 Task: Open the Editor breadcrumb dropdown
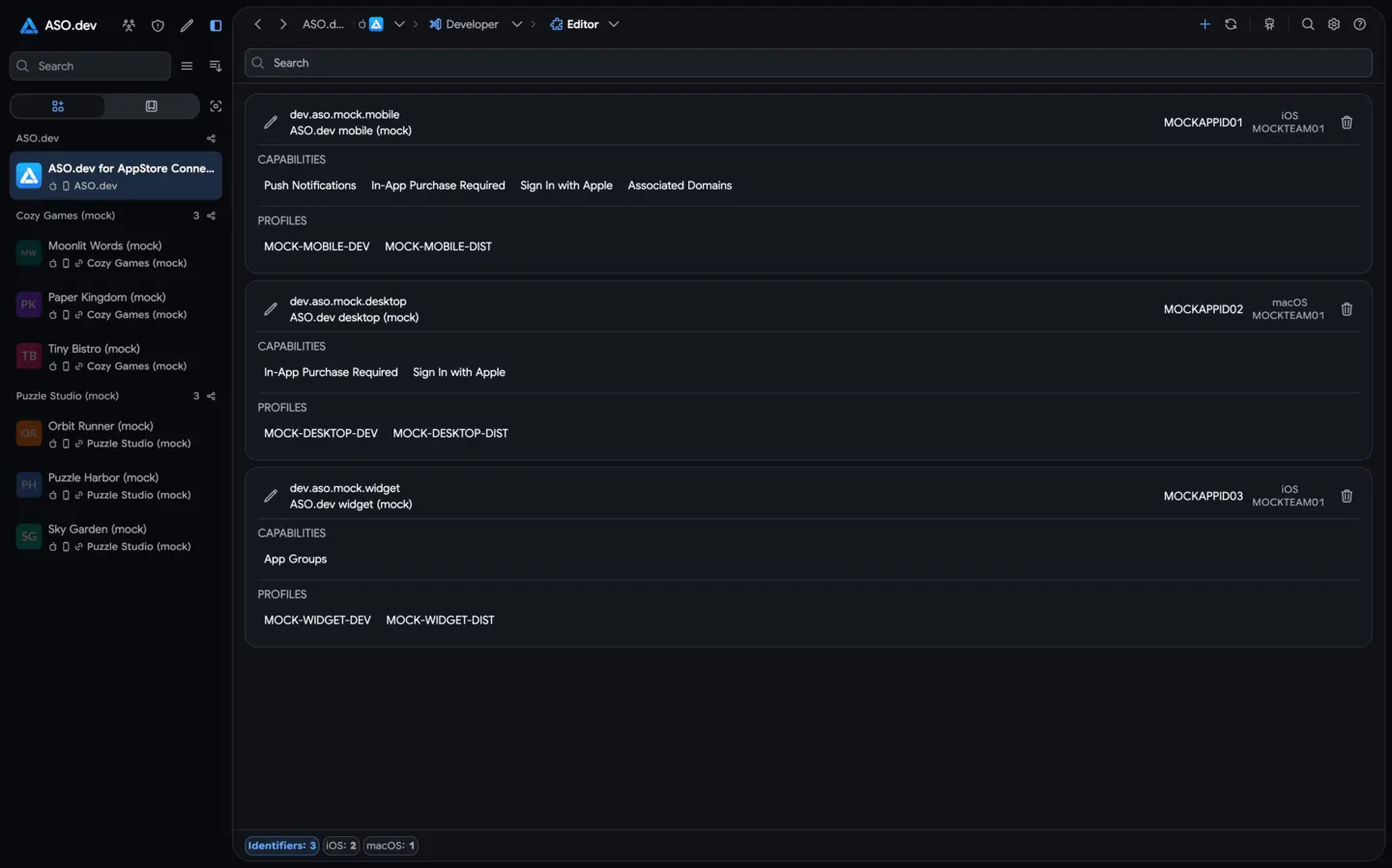(x=614, y=24)
